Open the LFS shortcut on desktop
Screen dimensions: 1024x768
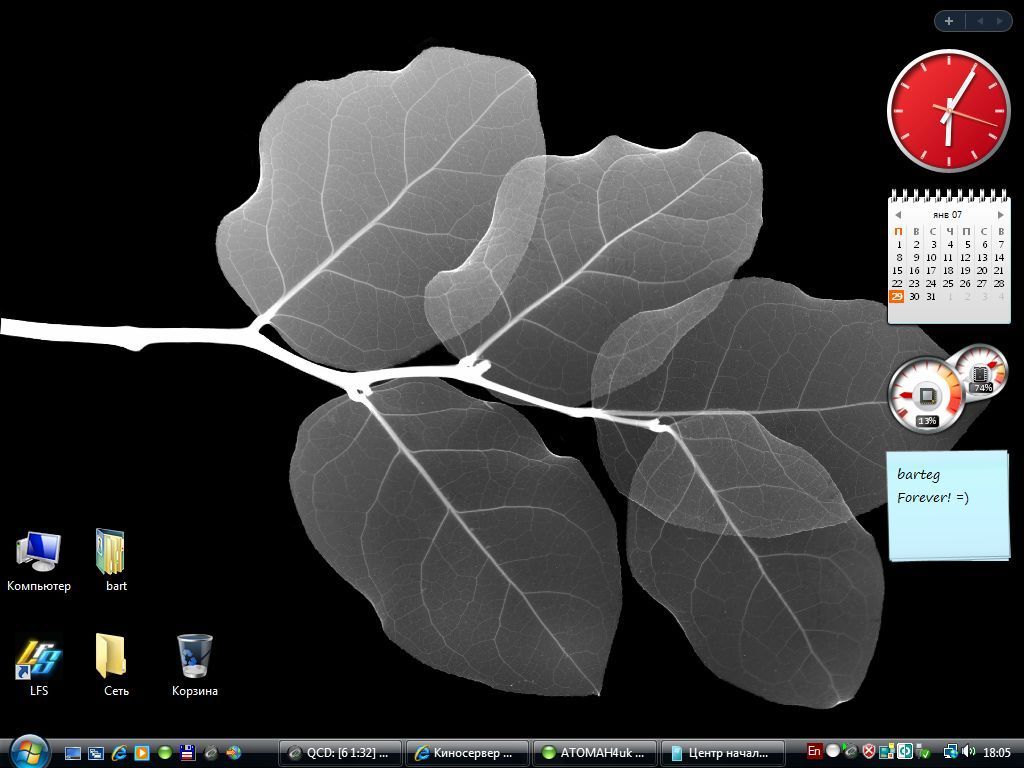pos(38,658)
